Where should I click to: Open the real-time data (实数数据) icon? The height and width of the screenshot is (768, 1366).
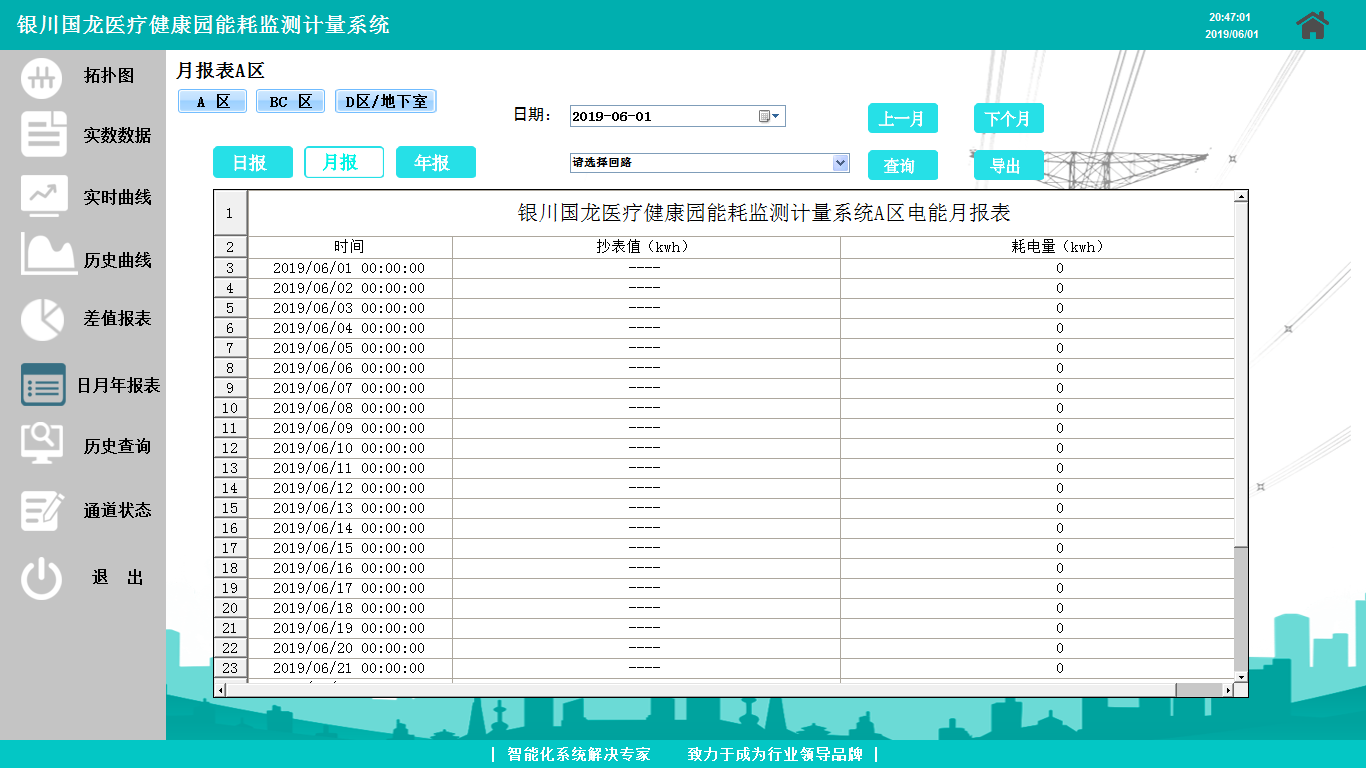[44, 135]
